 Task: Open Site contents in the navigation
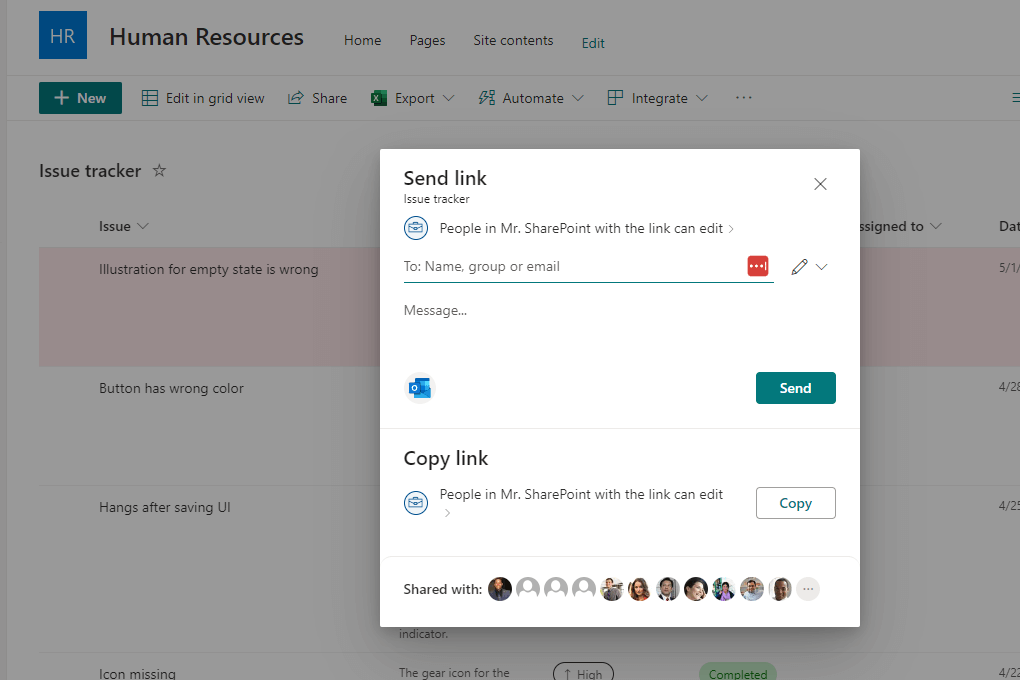513,40
